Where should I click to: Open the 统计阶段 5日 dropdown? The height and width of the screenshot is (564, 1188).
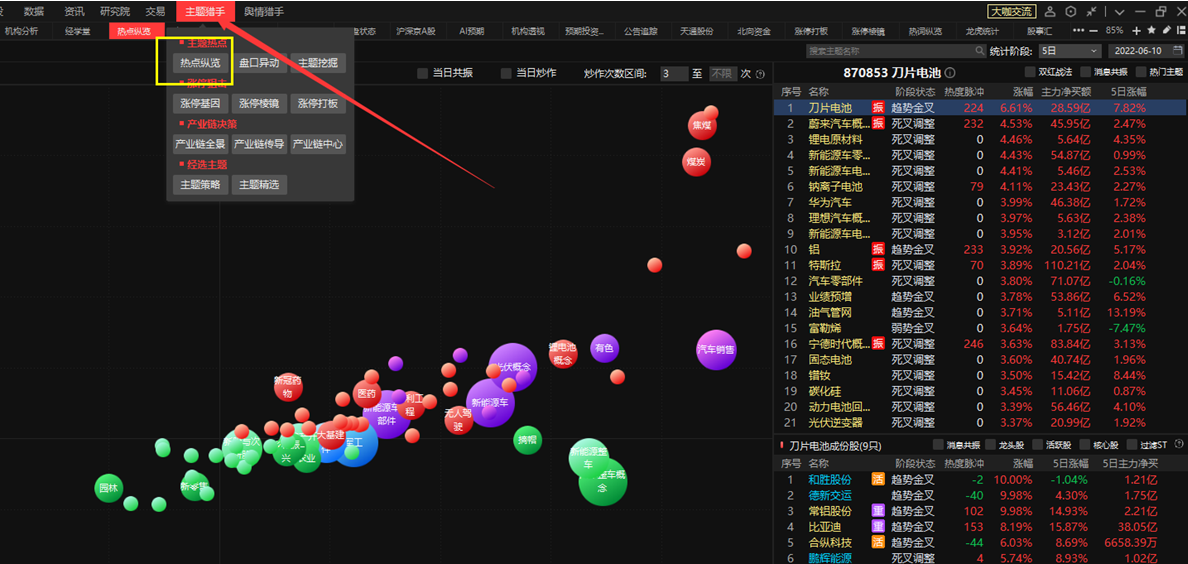click(x=1068, y=51)
